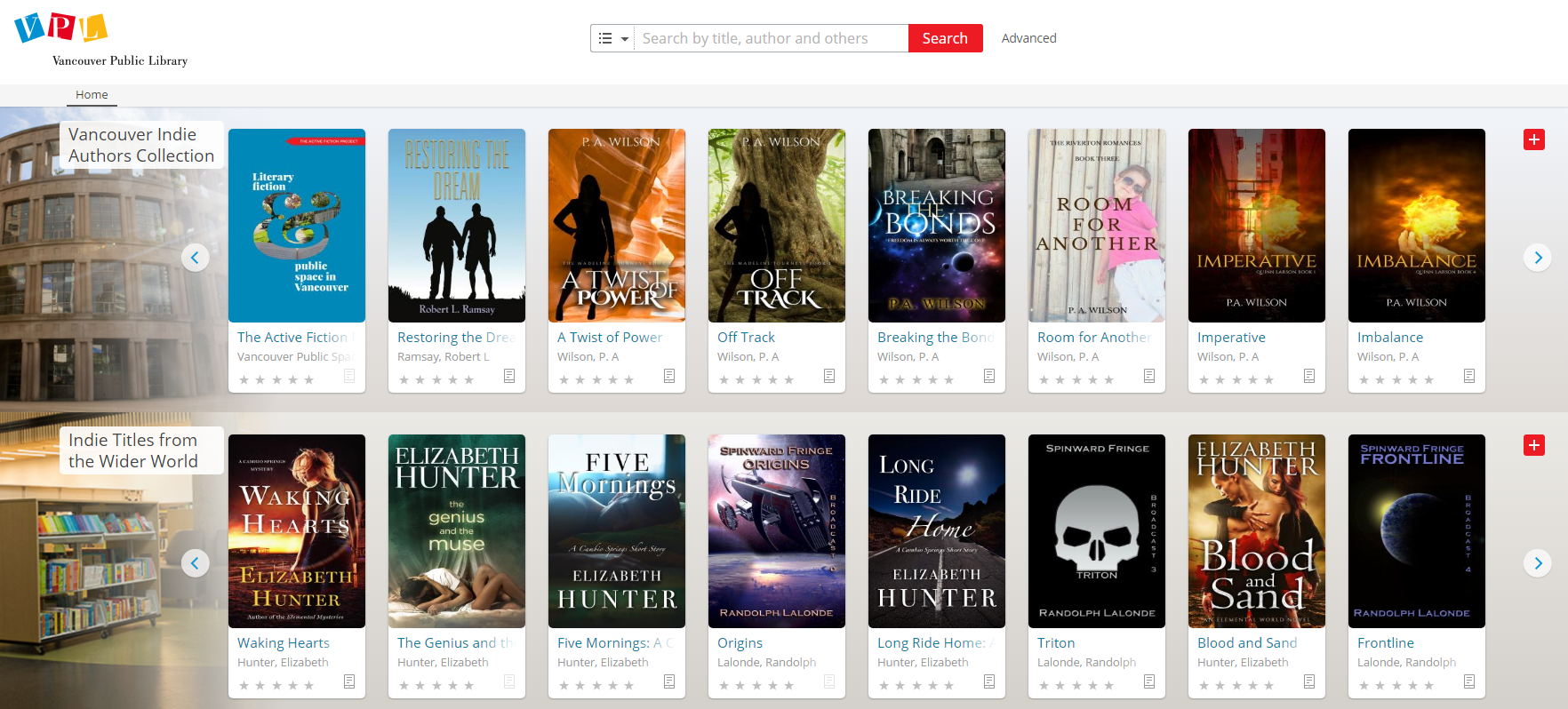The height and width of the screenshot is (709, 1568).
Task: Expand Vancouver Indie Authors Collection with plus
Action: [x=1533, y=139]
